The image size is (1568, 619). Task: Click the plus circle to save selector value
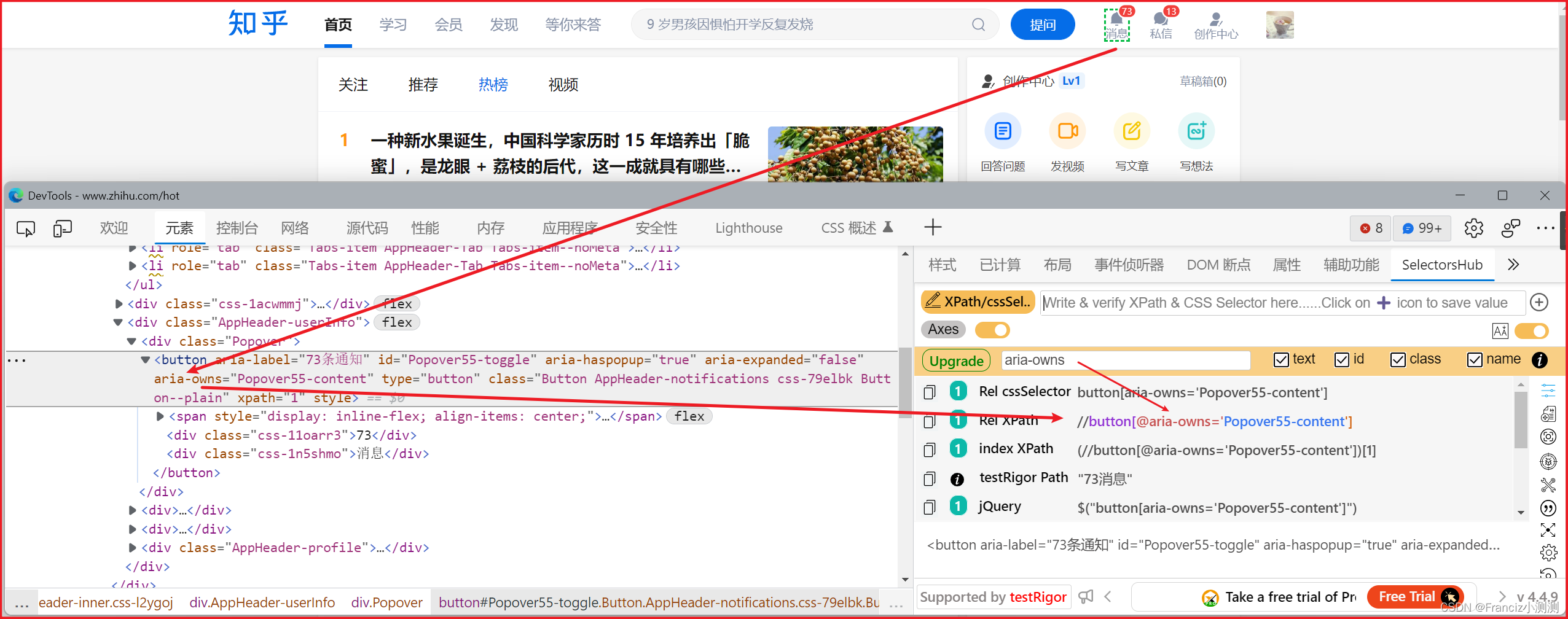1539,302
